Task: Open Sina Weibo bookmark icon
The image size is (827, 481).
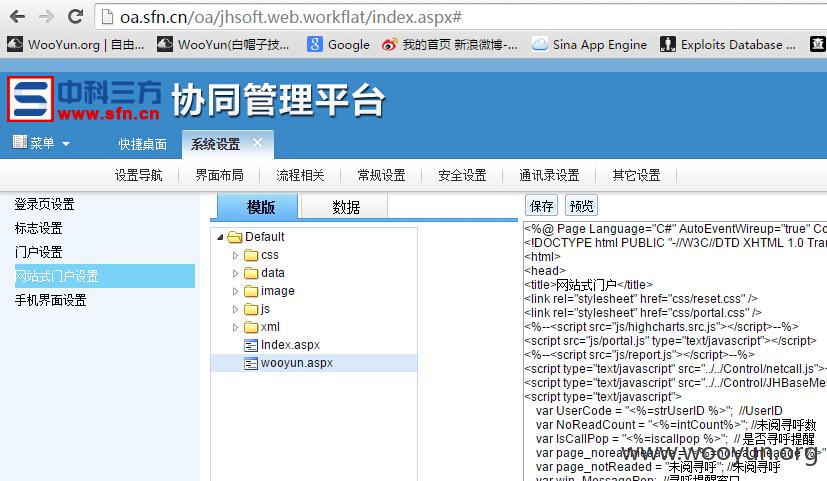Action: coord(389,45)
